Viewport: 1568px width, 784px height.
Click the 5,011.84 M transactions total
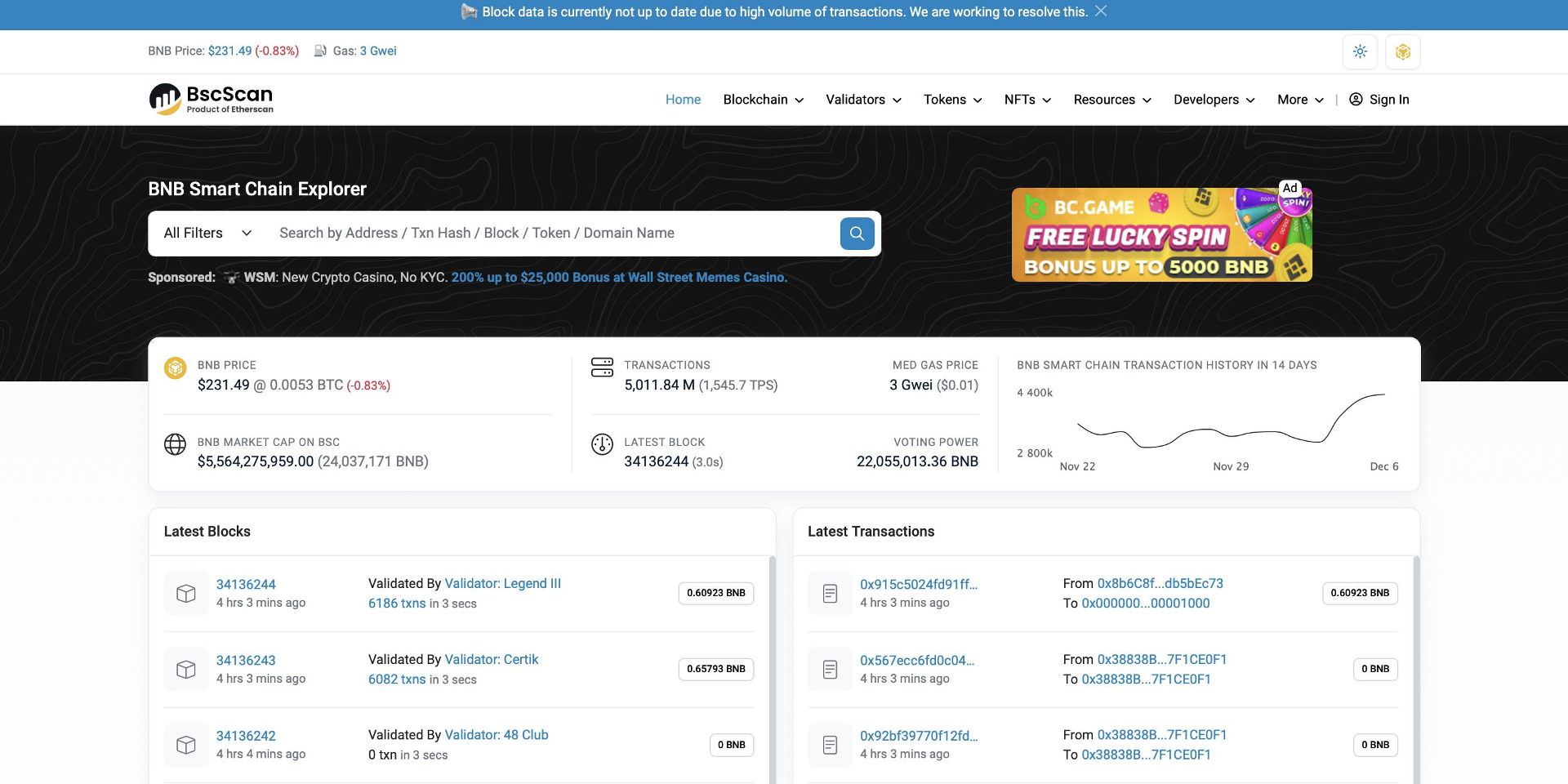[660, 385]
